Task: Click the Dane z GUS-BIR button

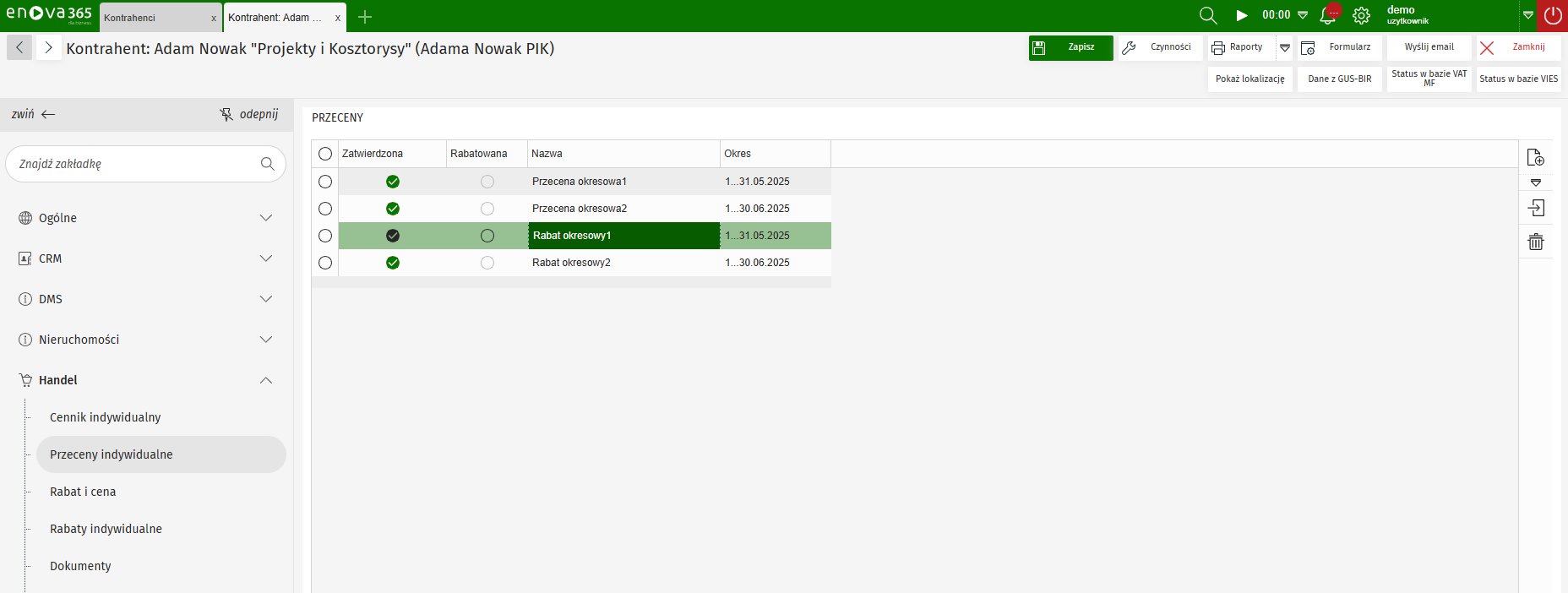Action: tap(1339, 79)
